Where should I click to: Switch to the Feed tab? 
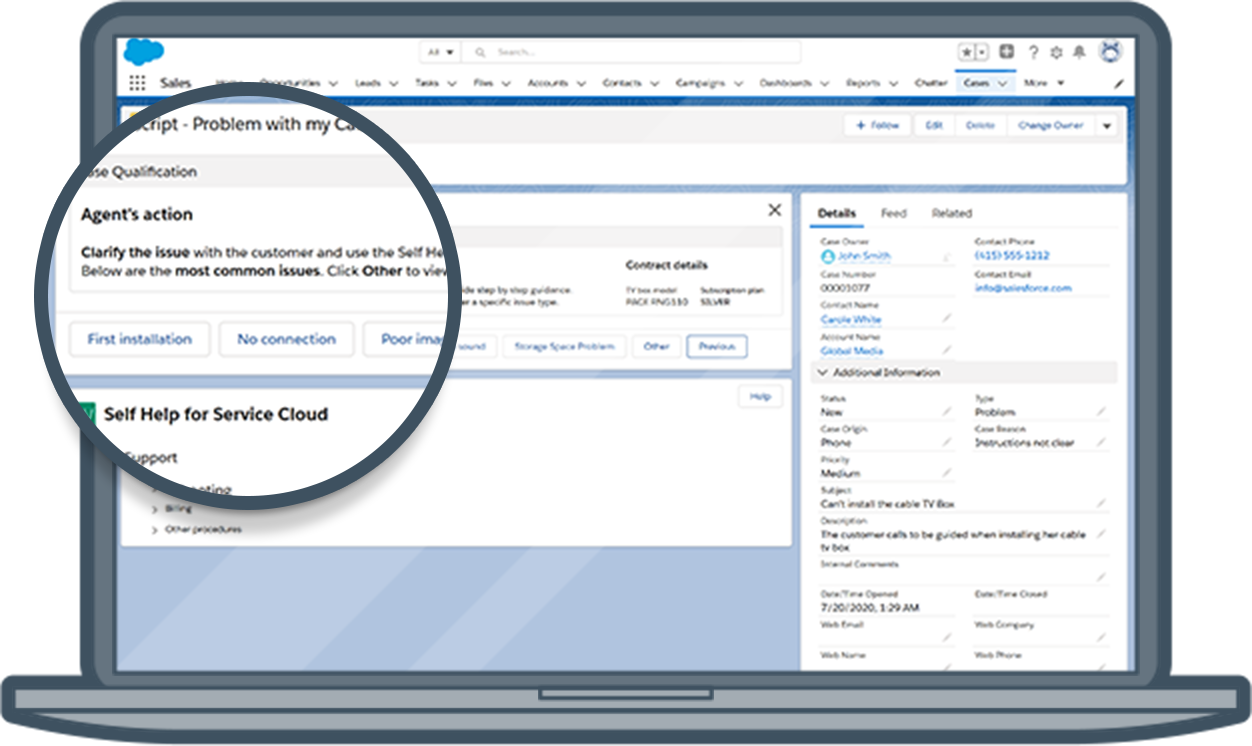click(x=893, y=213)
